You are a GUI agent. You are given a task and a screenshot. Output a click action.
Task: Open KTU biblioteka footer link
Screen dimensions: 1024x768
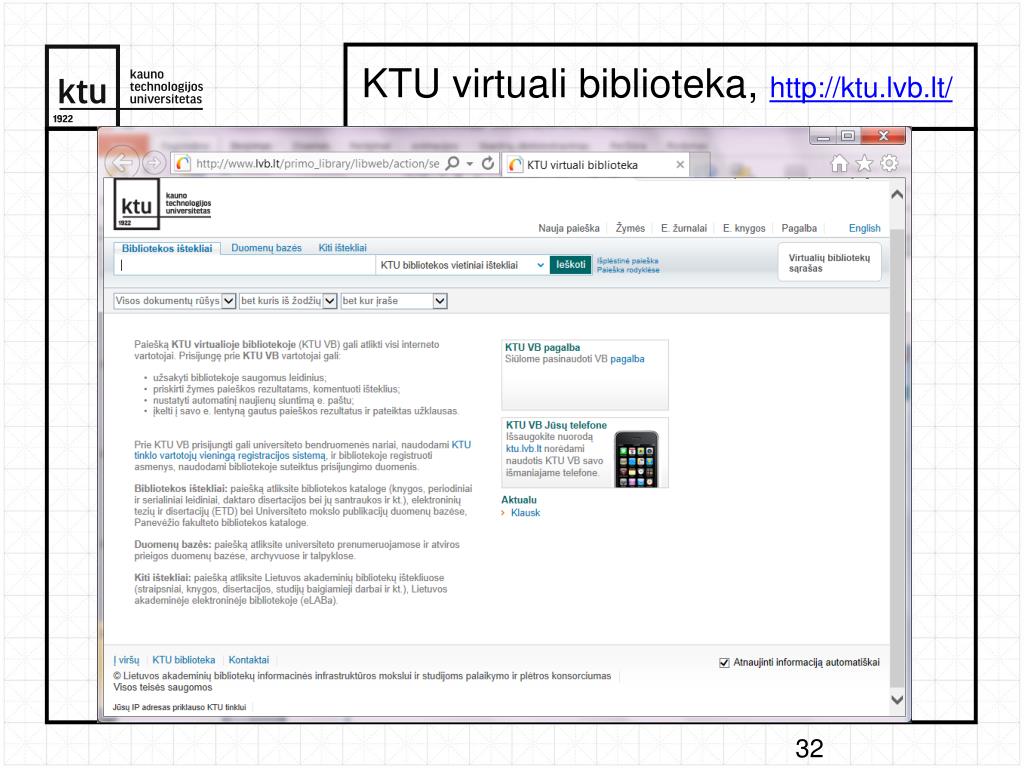pos(184,660)
